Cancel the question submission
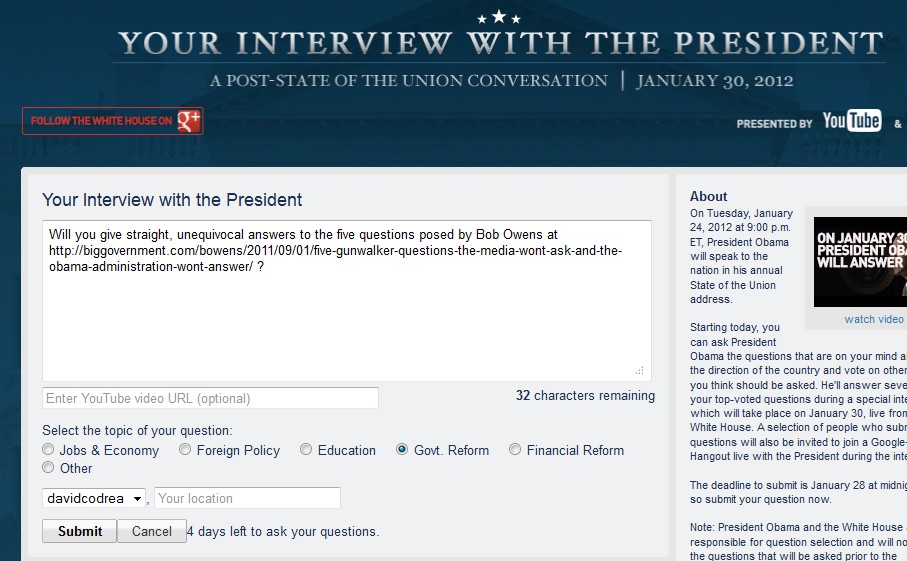This screenshot has width=907, height=561. point(152,531)
